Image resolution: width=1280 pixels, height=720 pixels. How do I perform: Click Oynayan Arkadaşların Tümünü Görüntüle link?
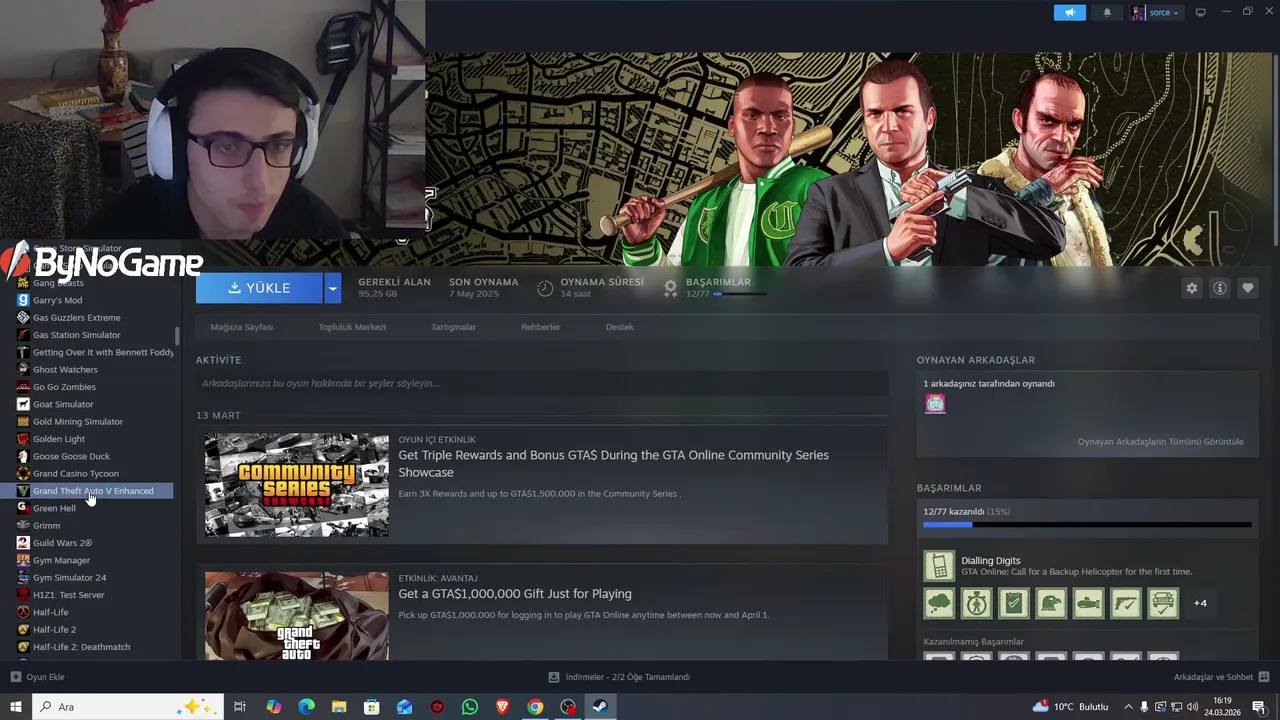click(1161, 442)
